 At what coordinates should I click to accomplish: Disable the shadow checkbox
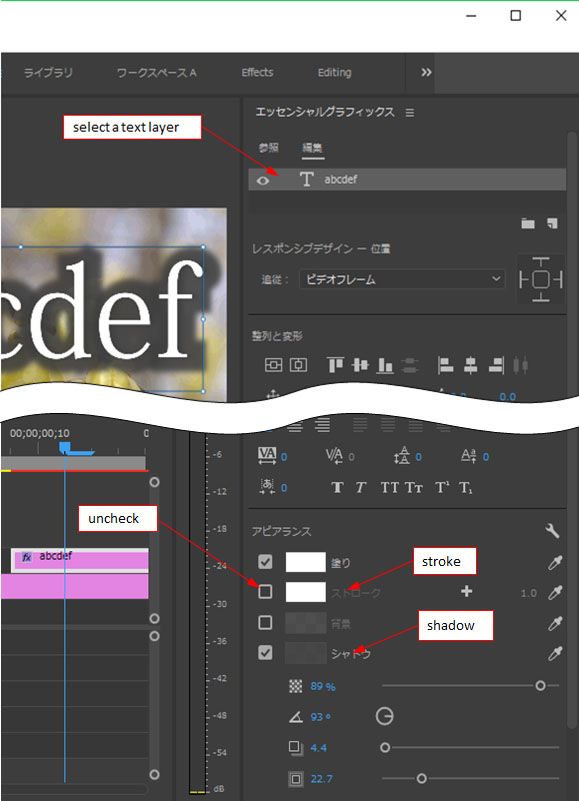point(265,652)
